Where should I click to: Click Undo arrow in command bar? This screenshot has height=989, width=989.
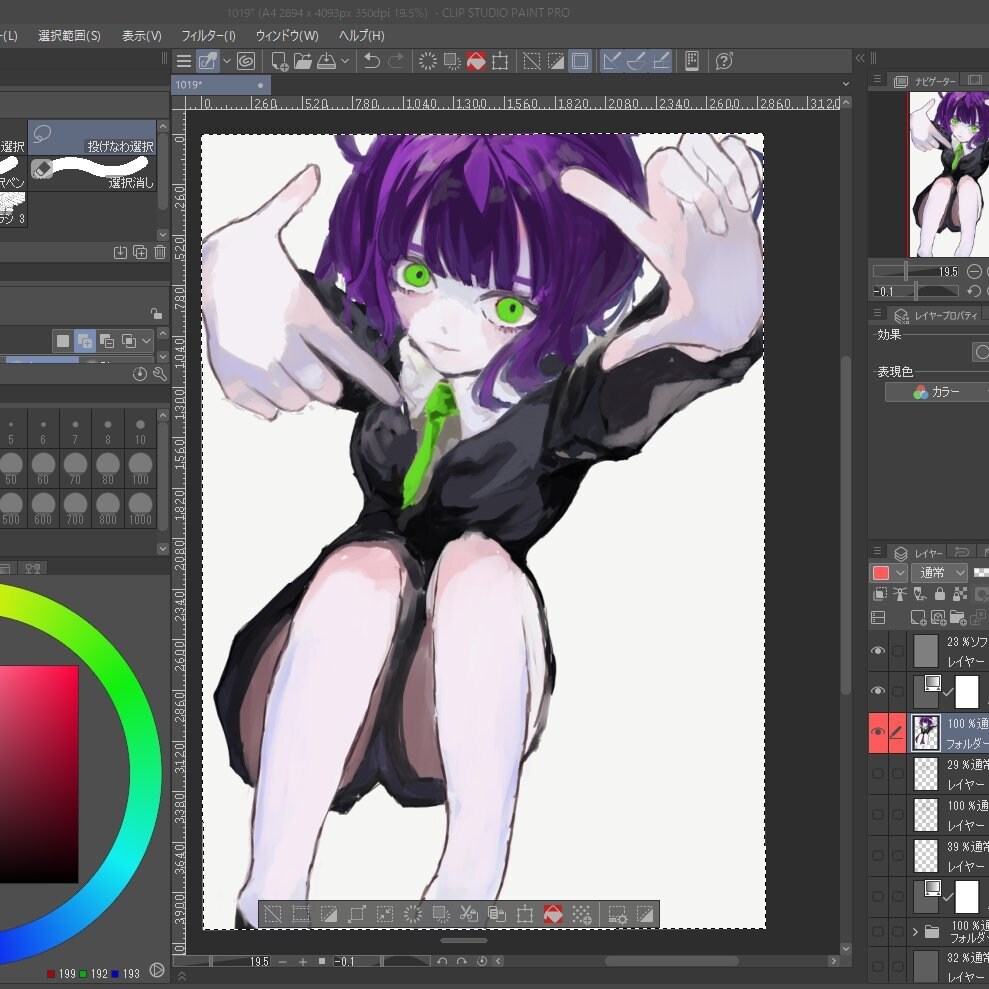pyautogui.click(x=372, y=61)
